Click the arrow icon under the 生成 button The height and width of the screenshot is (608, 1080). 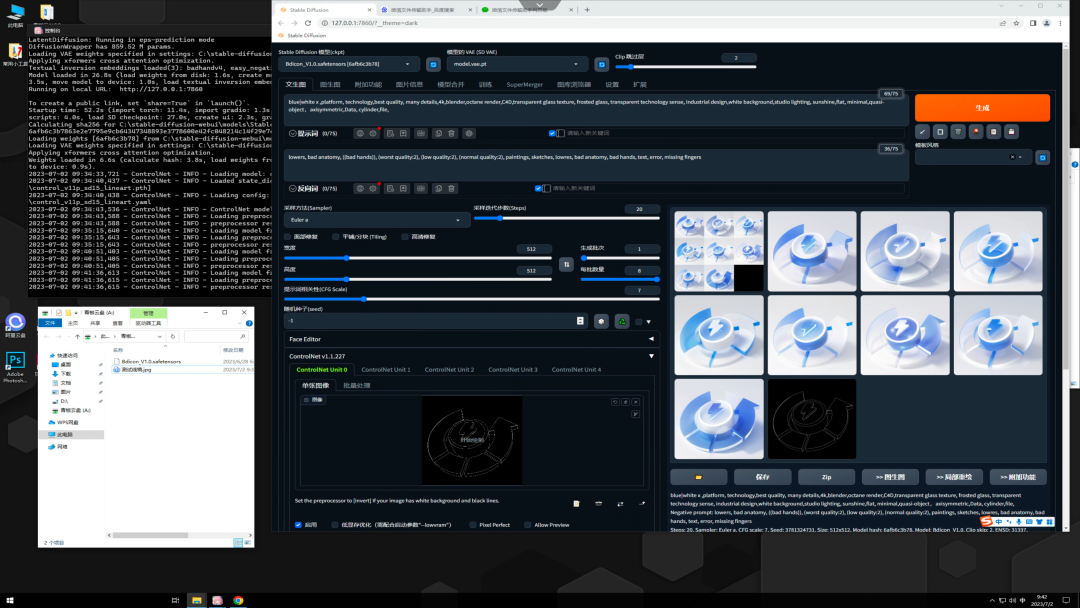922,132
